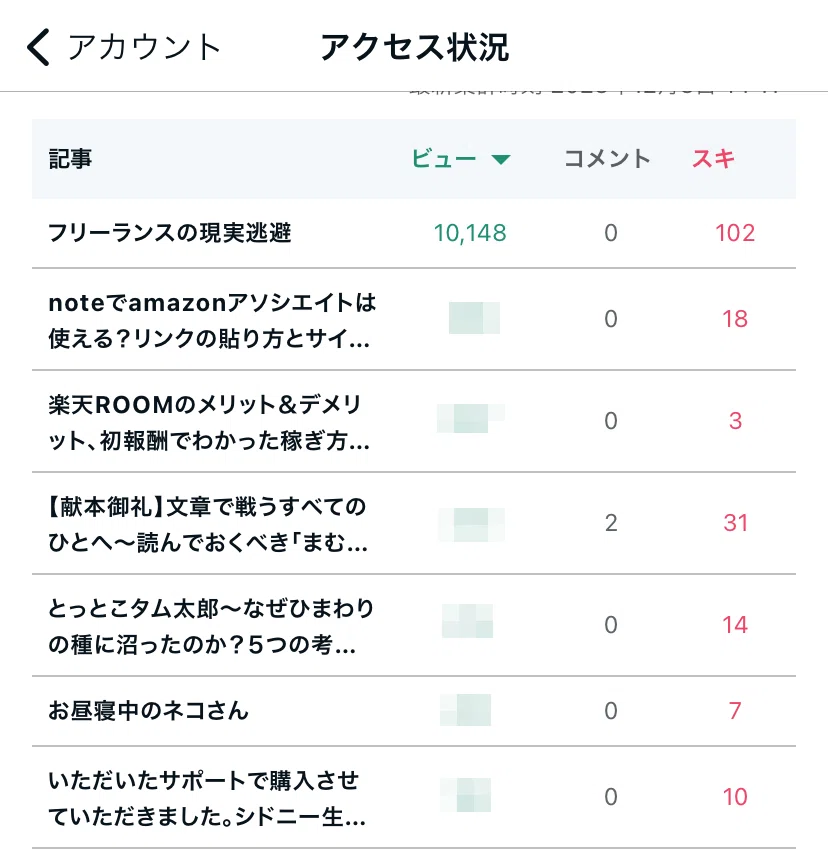Click the アクセス状況 page title

414,47
